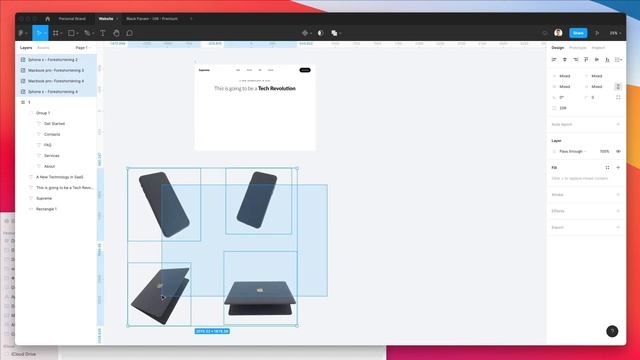Image resolution: width=640 pixels, height=360 pixels.
Task: Click the Boolean union icon
Action: point(334,33)
